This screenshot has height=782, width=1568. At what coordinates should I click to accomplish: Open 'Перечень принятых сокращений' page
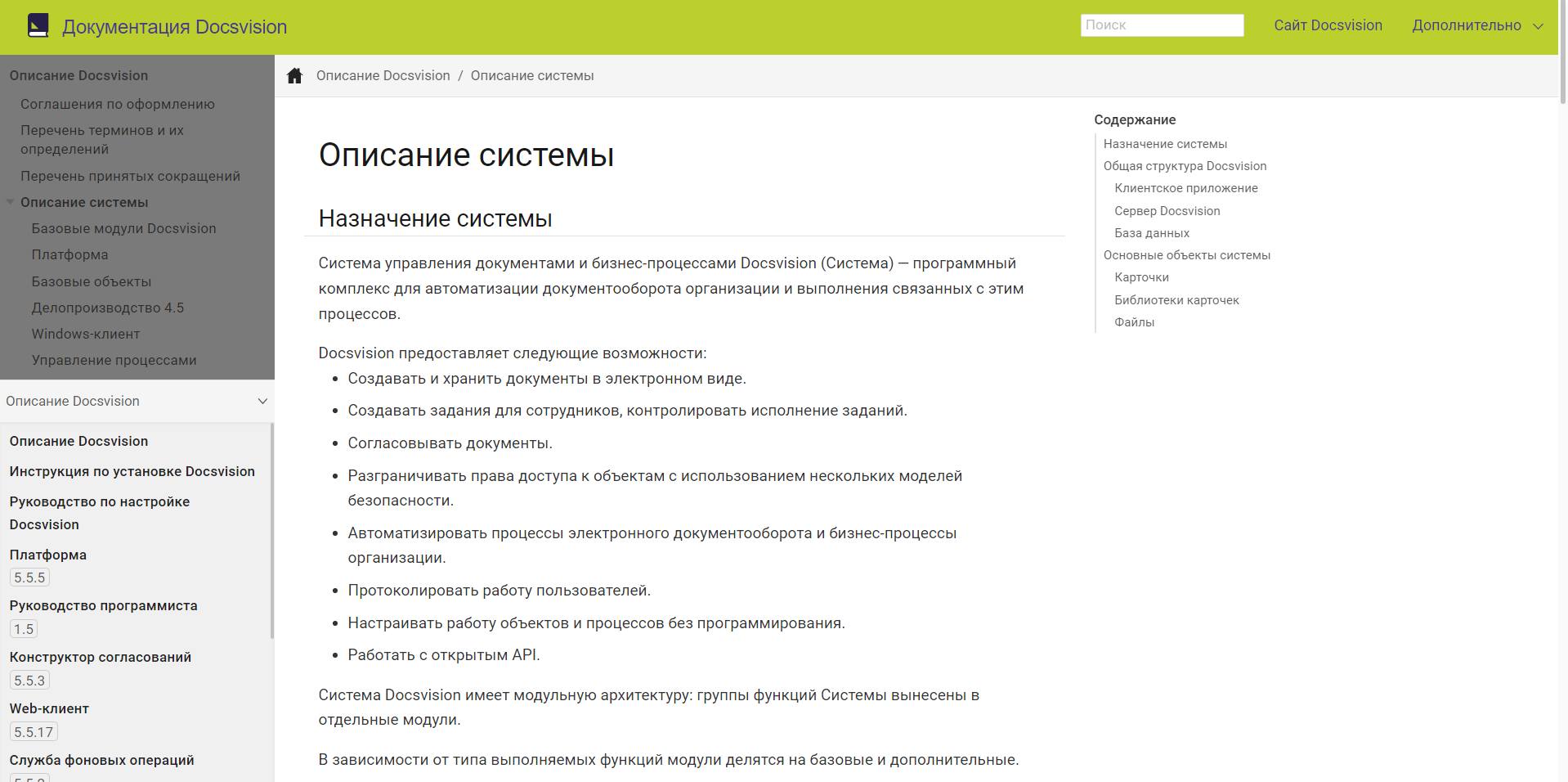click(130, 176)
